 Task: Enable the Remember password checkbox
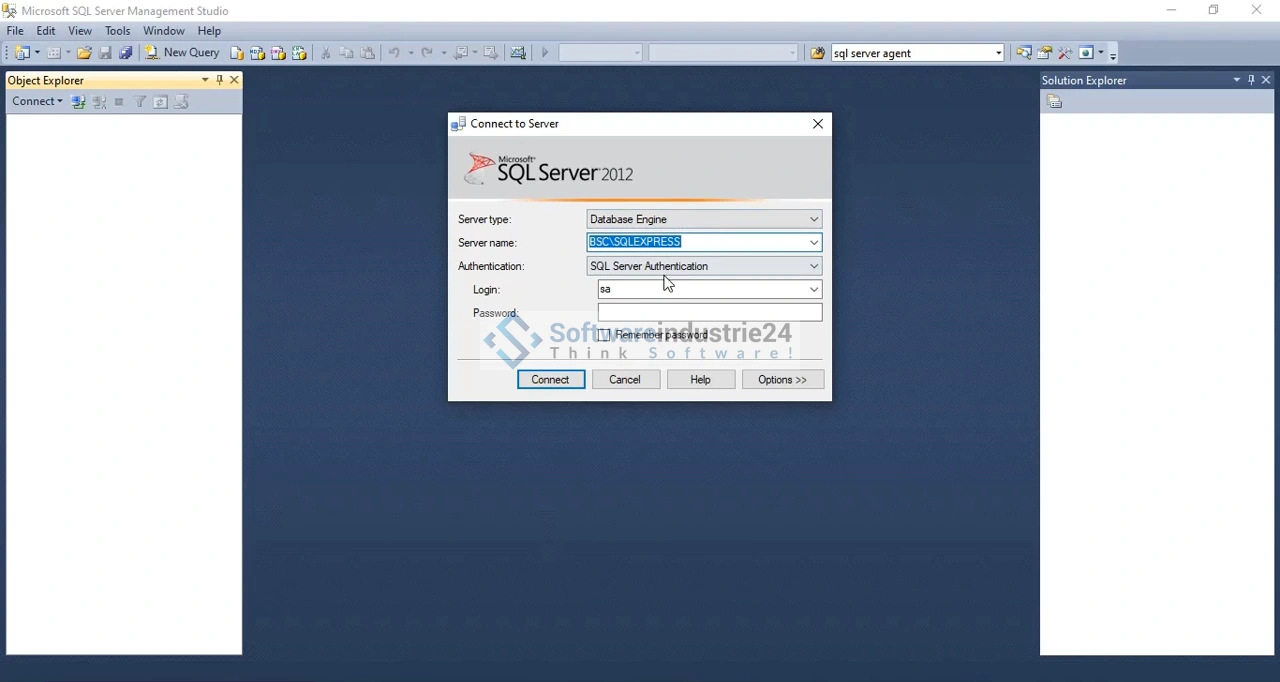(604, 335)
